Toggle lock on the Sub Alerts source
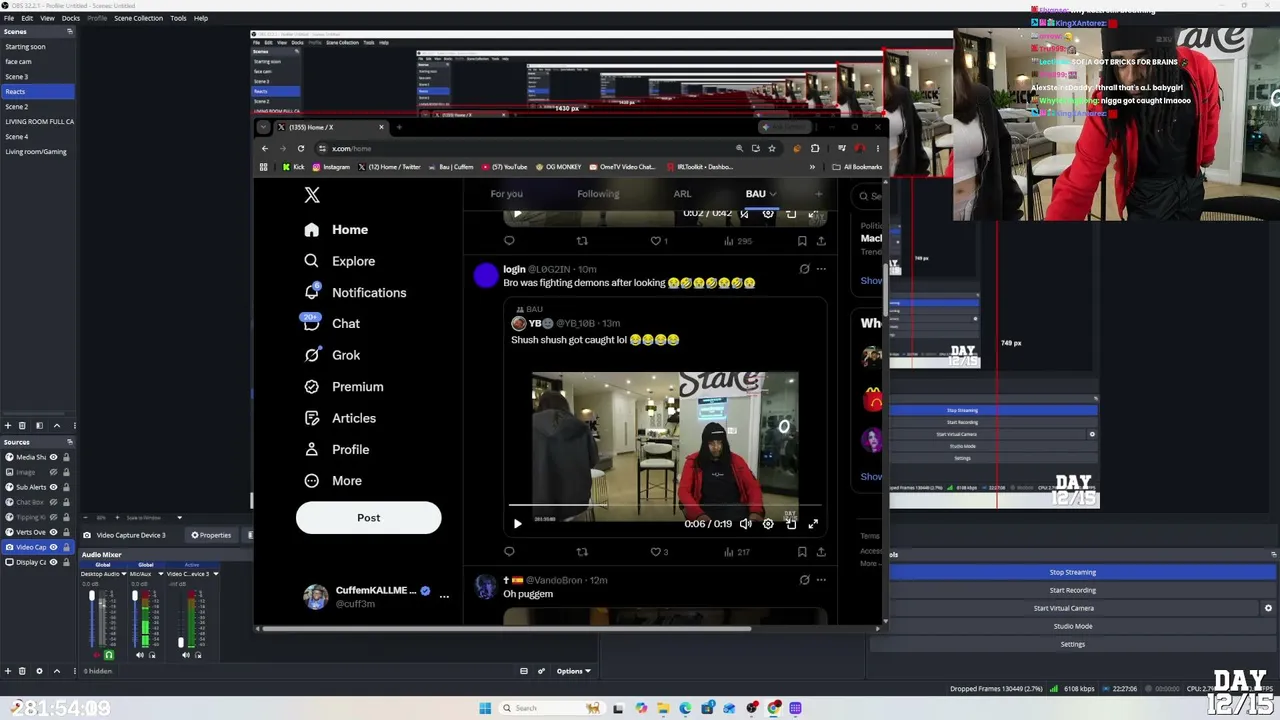Screen dimensions: 1280x720 [66, 487]
